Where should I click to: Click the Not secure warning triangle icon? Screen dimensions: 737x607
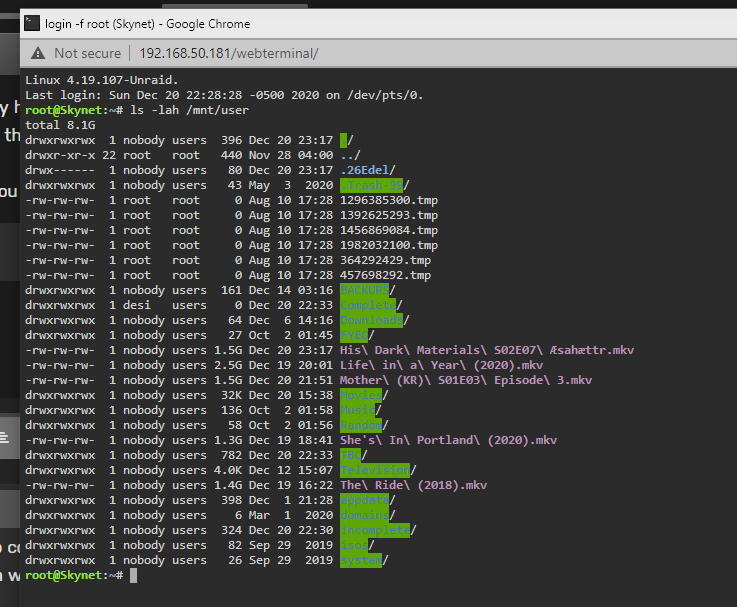[38, 53]
